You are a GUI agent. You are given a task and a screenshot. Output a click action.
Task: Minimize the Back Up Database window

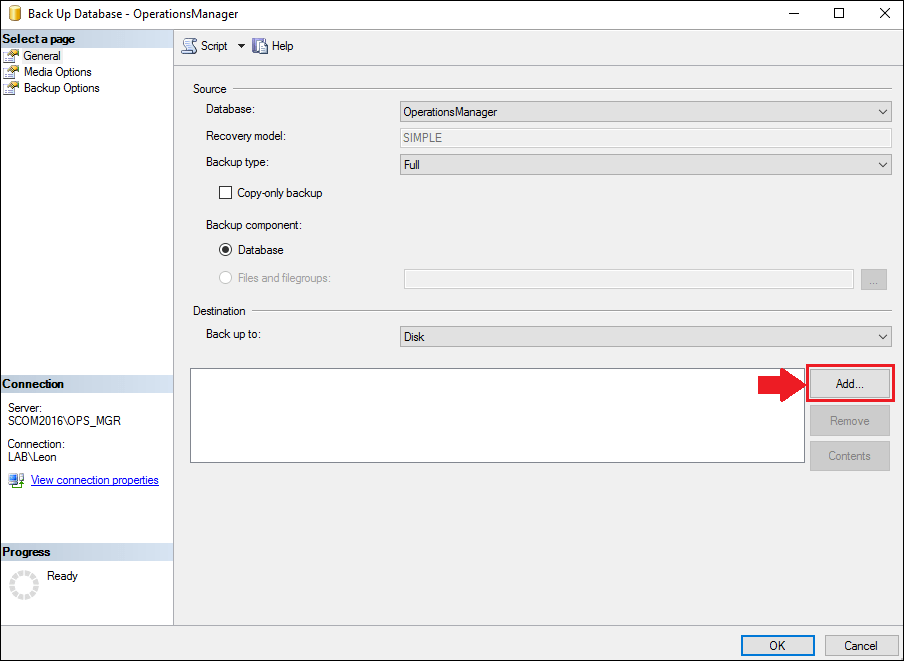tap(794, 13)
